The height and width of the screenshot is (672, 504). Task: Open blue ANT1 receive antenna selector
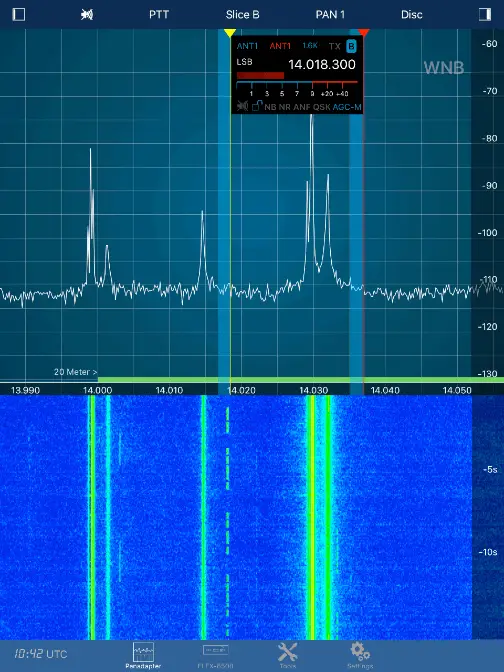coord(247,46)
